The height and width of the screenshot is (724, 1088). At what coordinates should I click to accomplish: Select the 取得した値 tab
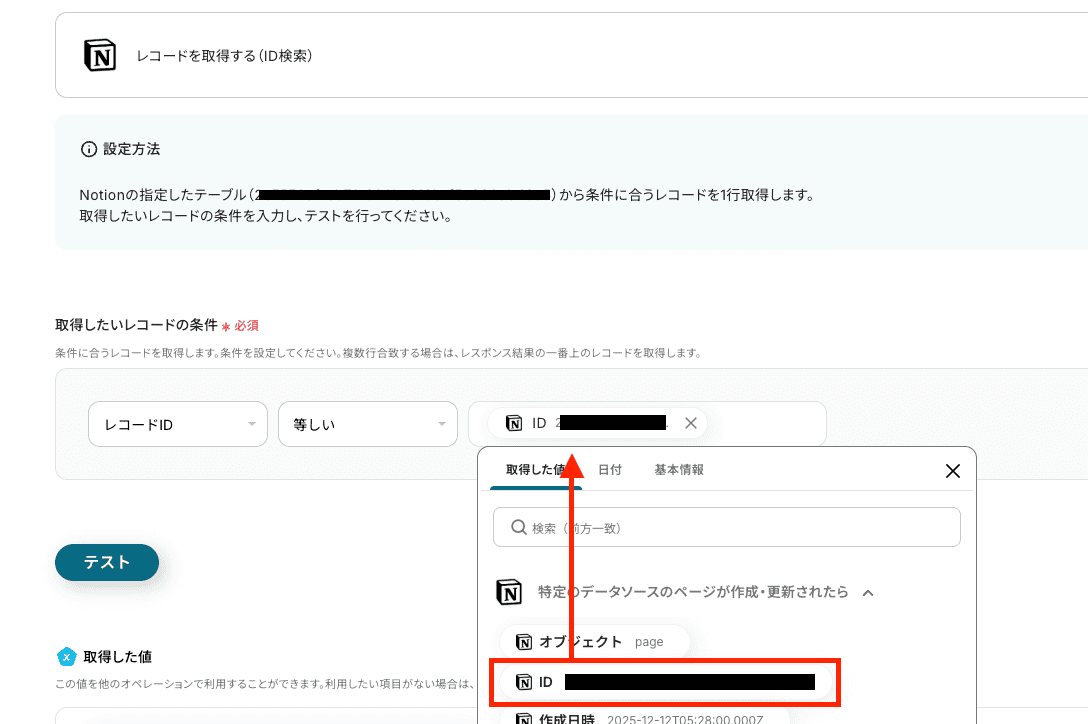[535, 470]
